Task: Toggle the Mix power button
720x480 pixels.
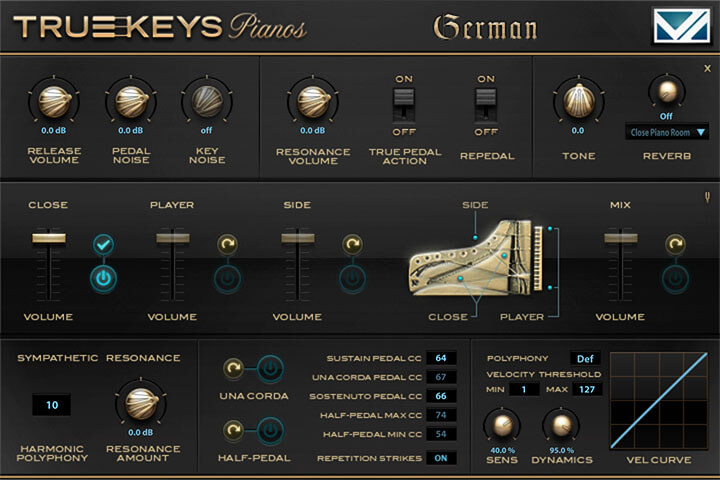Action: click(675, 278)
